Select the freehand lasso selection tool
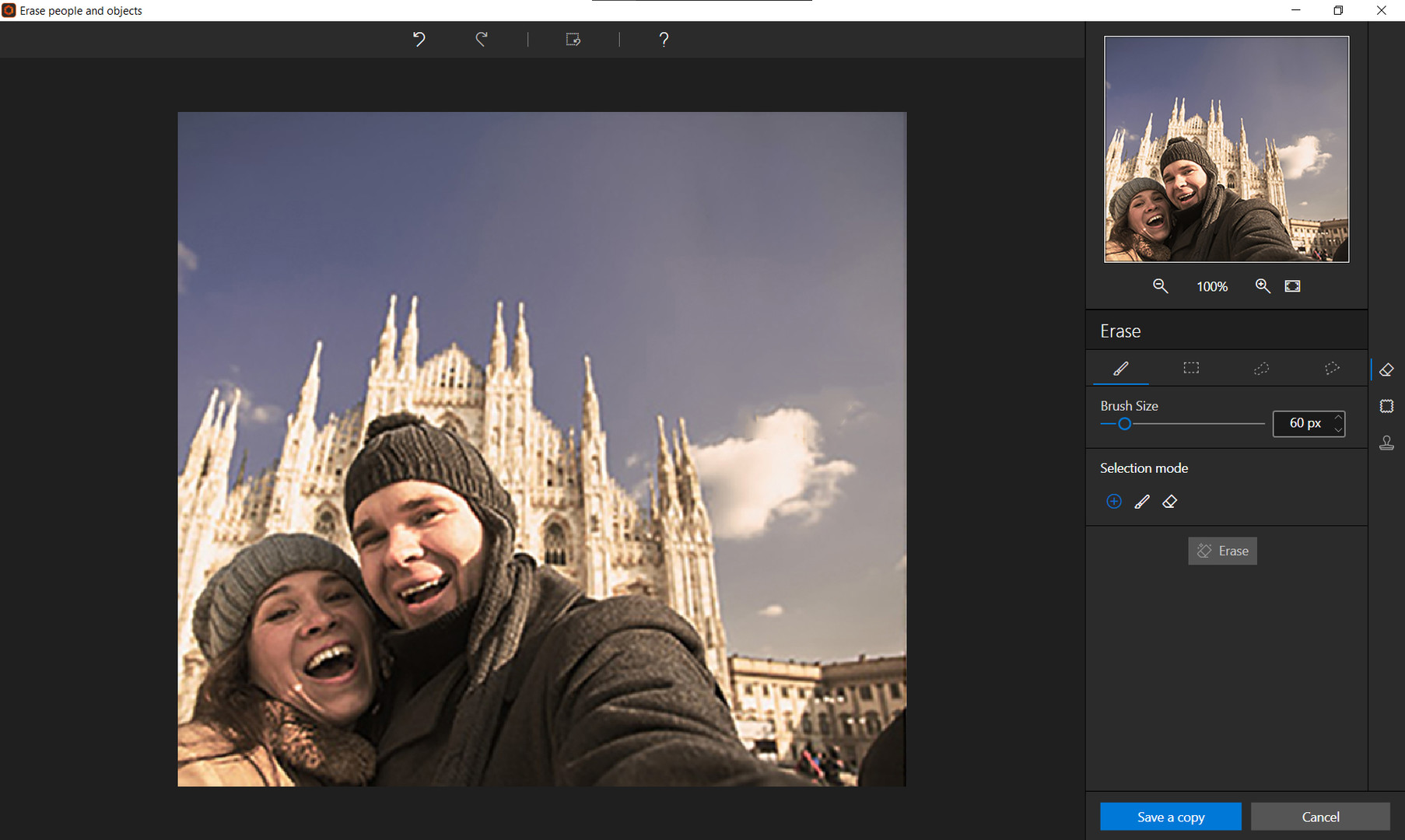This screenshot has width=1405, height=840. 1261,368
